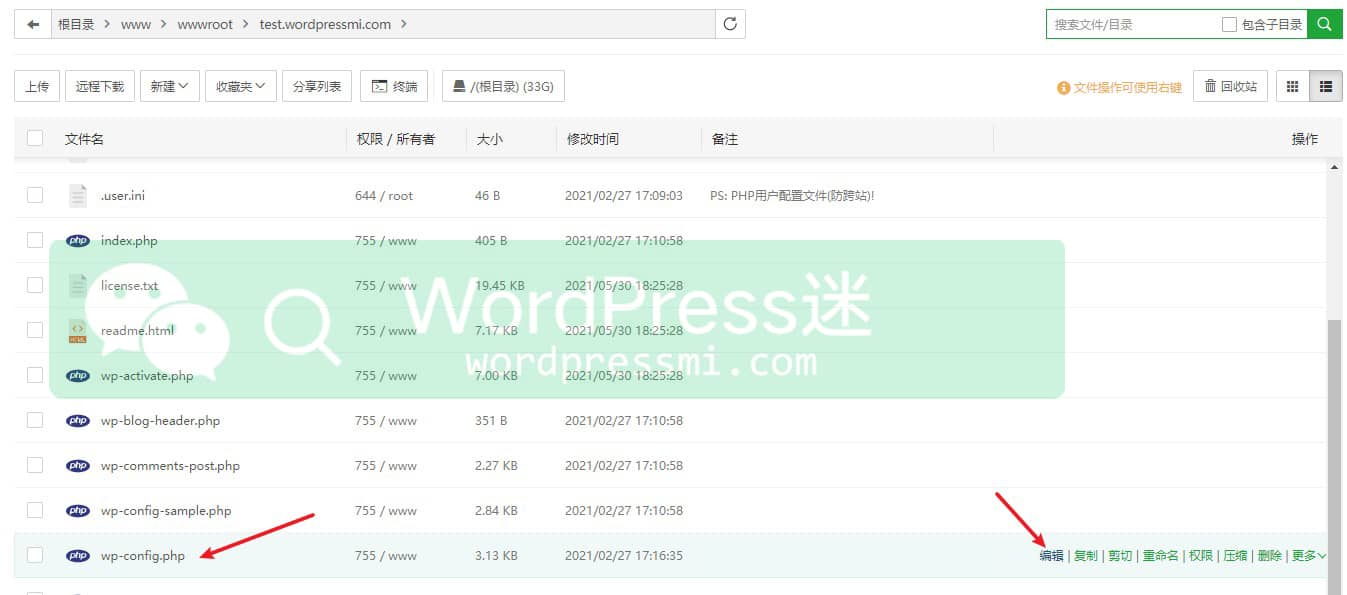This screenshot has width=1347, height=595.
Task: Click the 上传 (Upload) button
Action: tap(37, 87)
